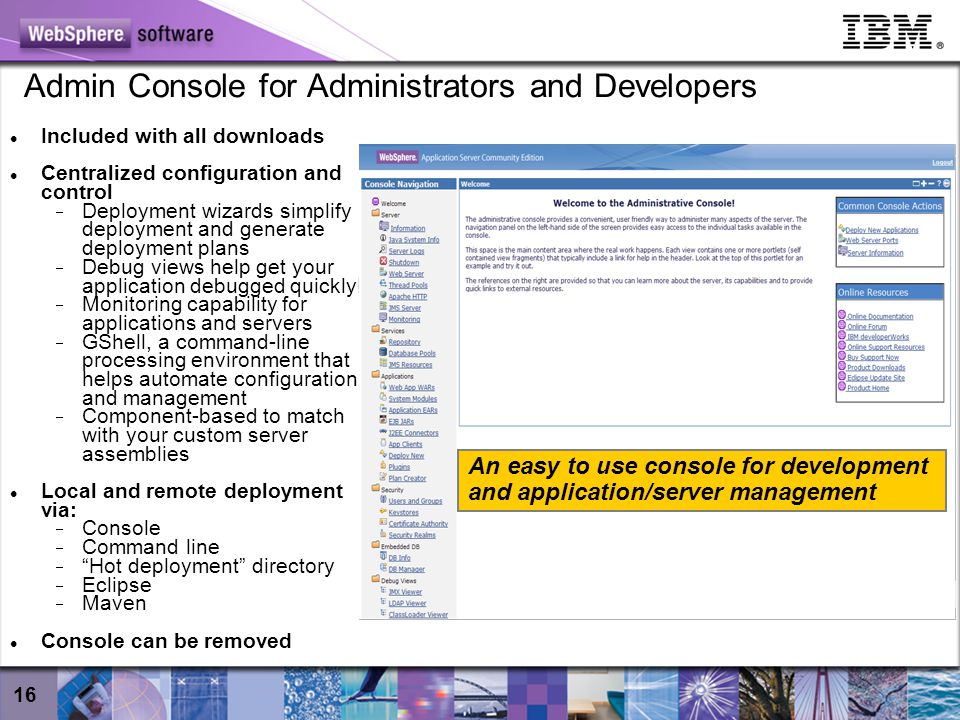The image size is (960, 720).
Task: Click the J2EE Connectors icon
Action: pos(383,432)
